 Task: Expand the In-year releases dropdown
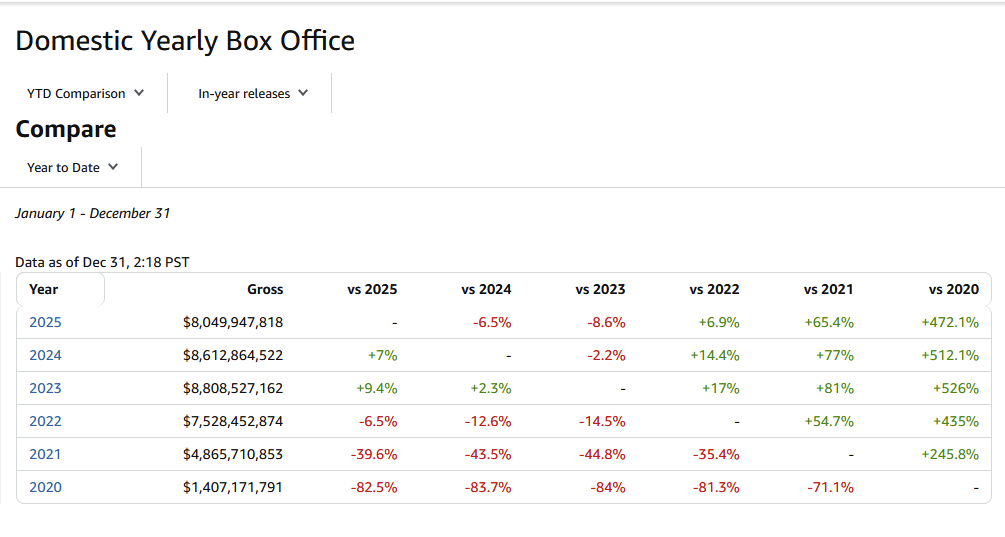tap(252, 93)
